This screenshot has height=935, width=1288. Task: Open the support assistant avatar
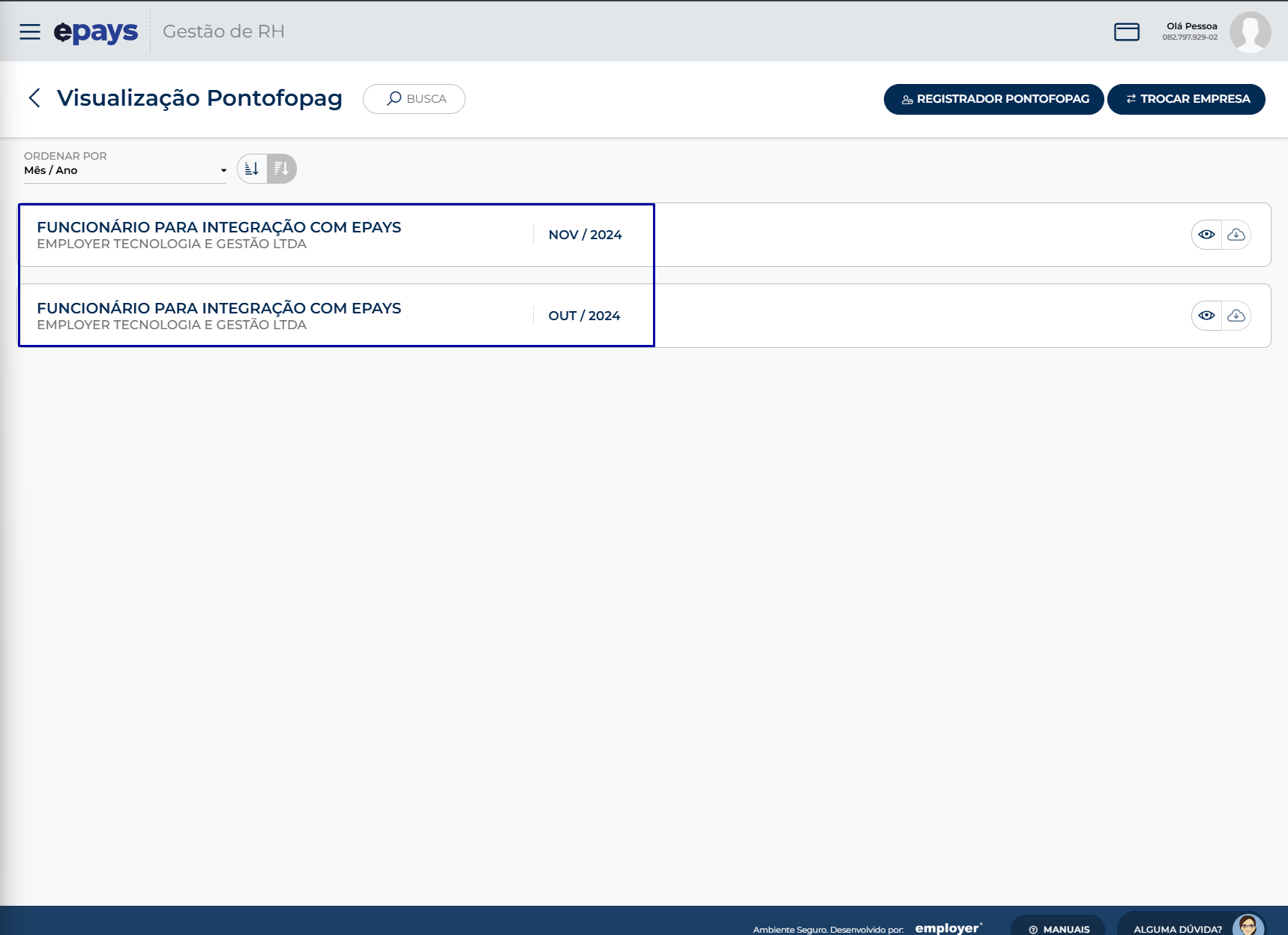point(1248,925)
